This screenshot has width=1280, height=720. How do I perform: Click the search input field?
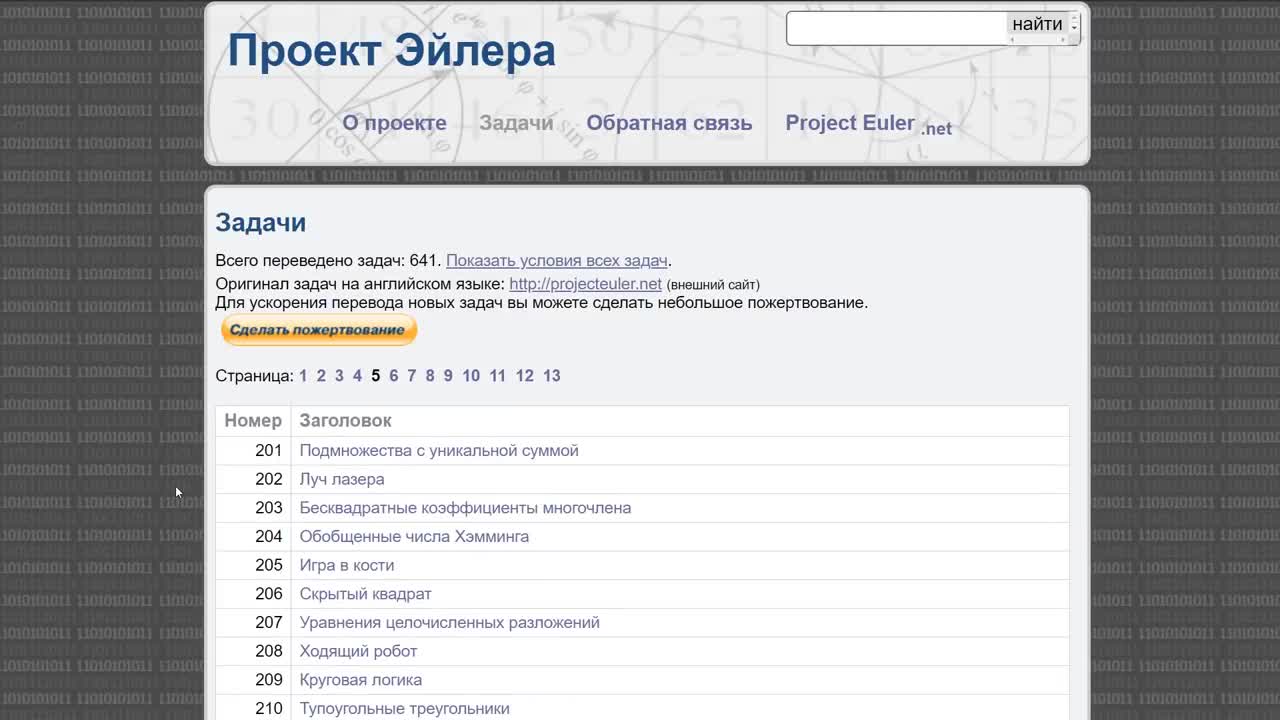point(896,28)
